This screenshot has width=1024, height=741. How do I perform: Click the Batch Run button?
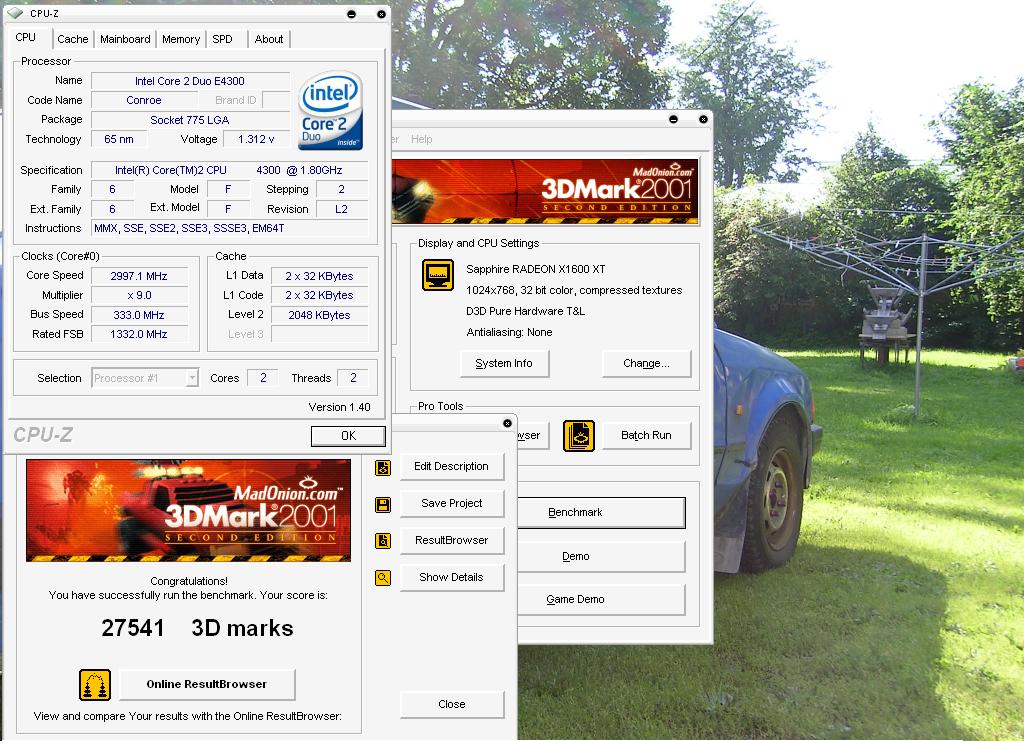(x=646, y=435)
